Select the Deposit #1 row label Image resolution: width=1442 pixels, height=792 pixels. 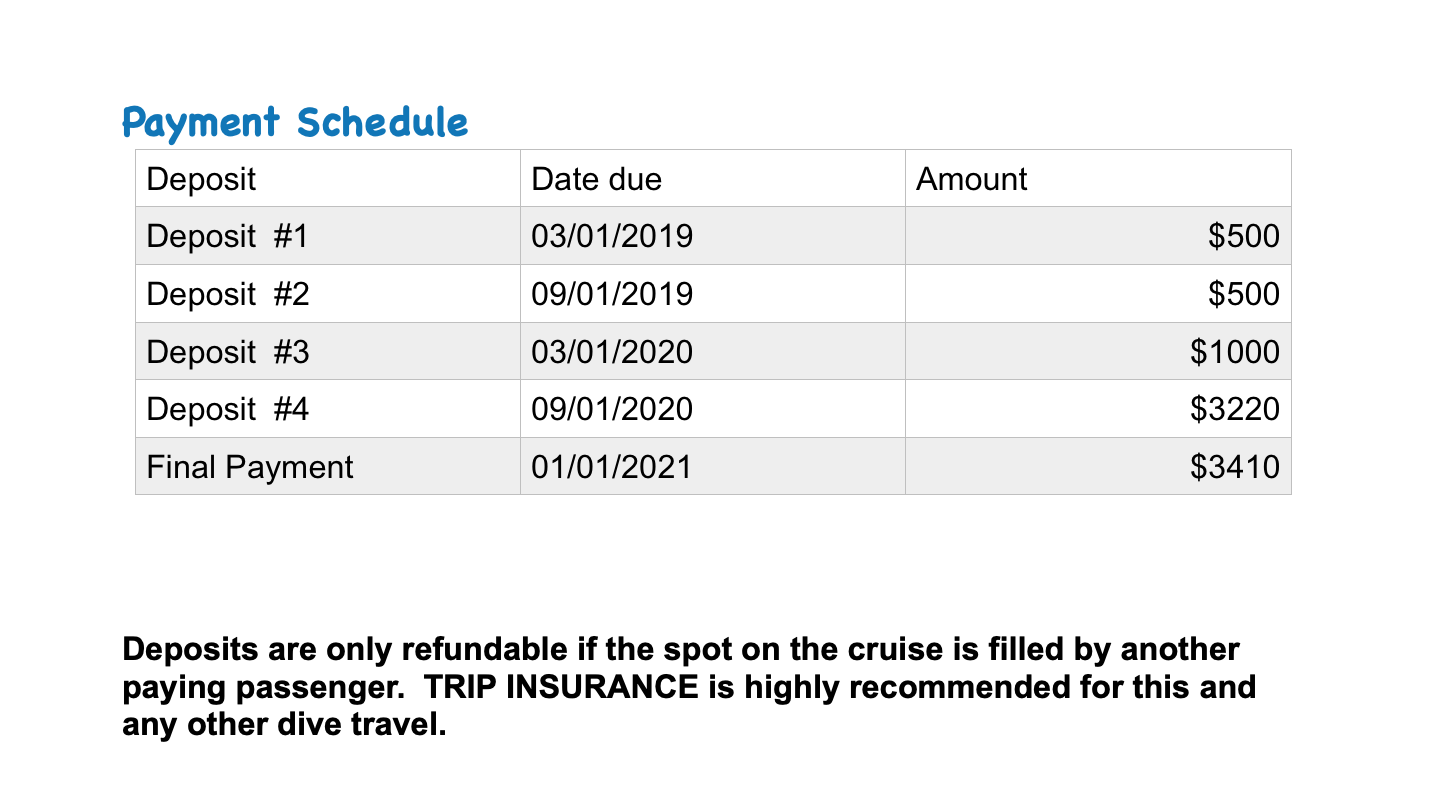click(328, 236)
